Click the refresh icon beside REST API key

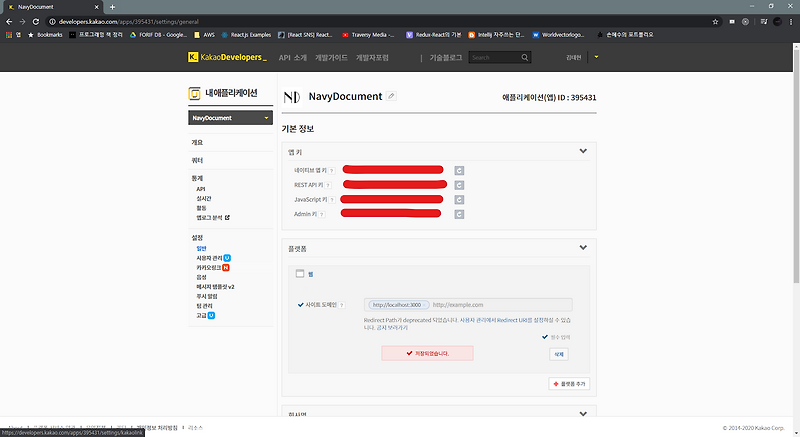pyautogui.click(x=459, y=185)
